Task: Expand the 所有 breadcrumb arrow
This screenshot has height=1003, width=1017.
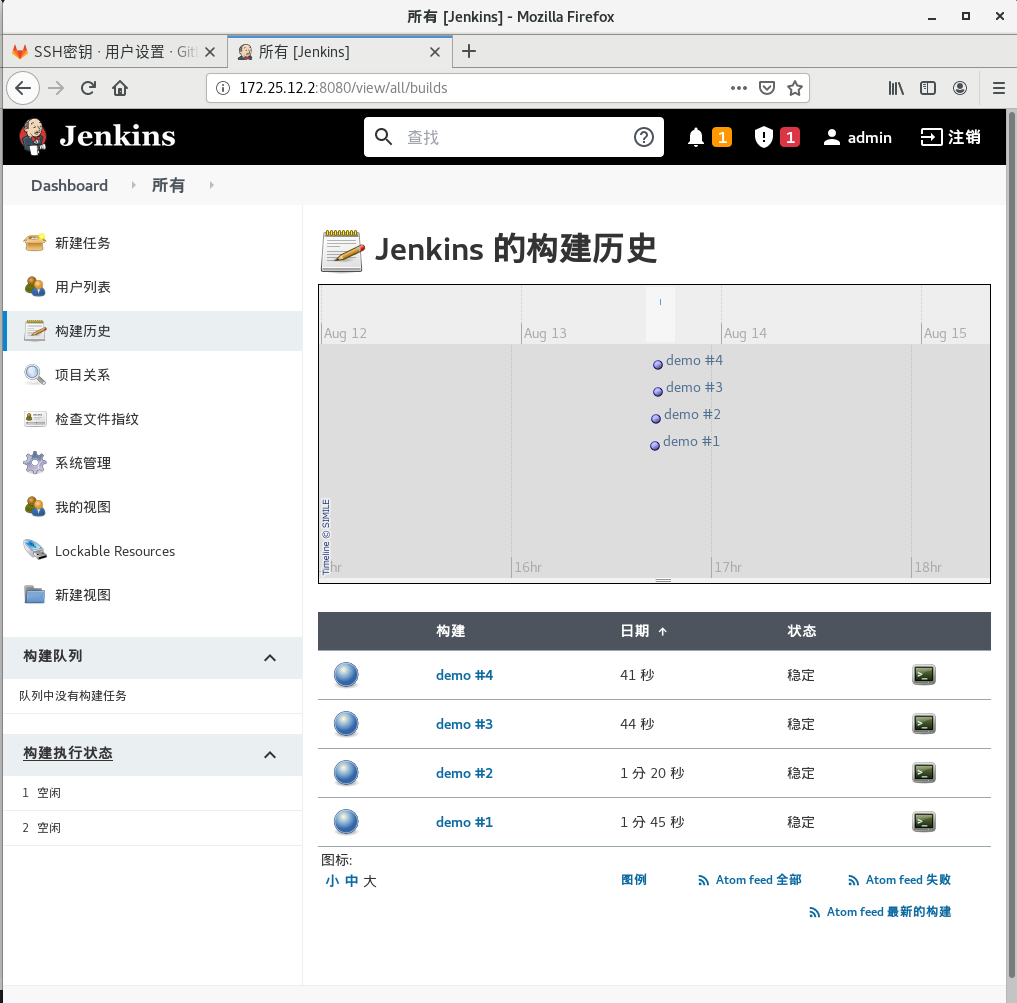Action: tap(211, 185)
